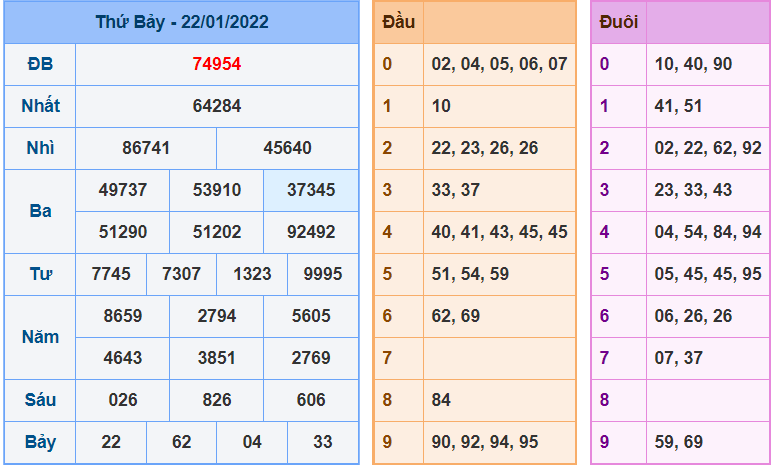This screenshot has height=465, width=773.
Task: Click sixth prize number 826
Action: (217, 400)
